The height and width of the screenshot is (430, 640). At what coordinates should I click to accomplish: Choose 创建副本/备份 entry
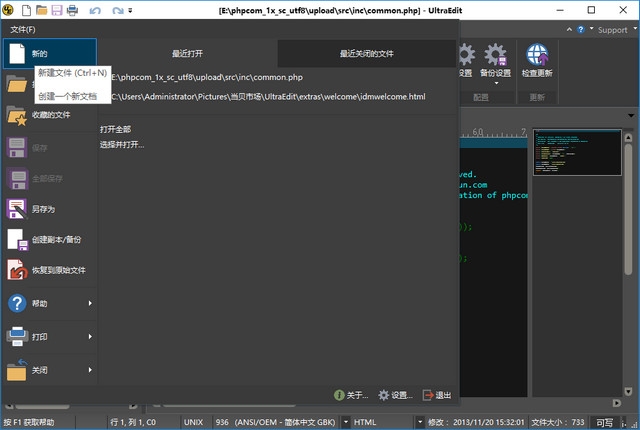pyautogui.click(x=50, y=239)
